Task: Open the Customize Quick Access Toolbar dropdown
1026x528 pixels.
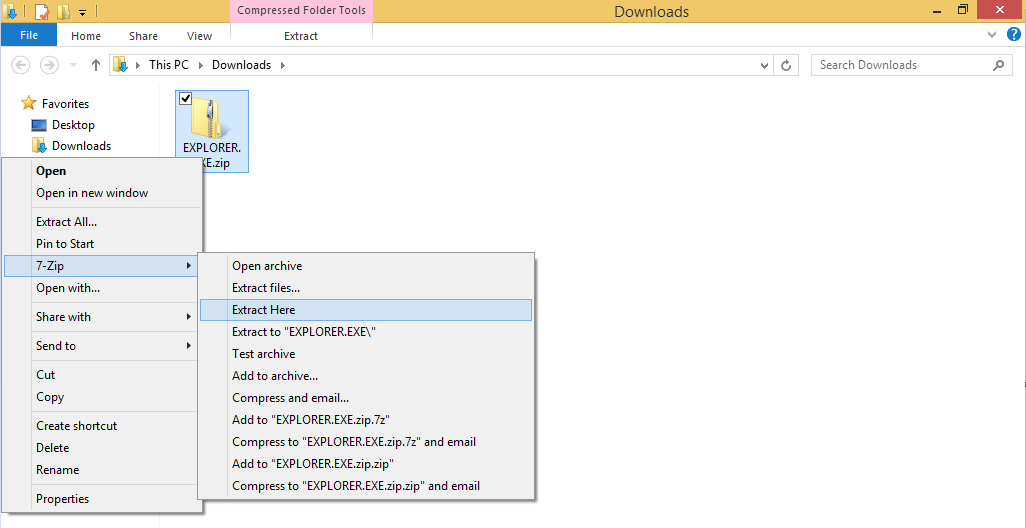Action: (x=82, y=12)
